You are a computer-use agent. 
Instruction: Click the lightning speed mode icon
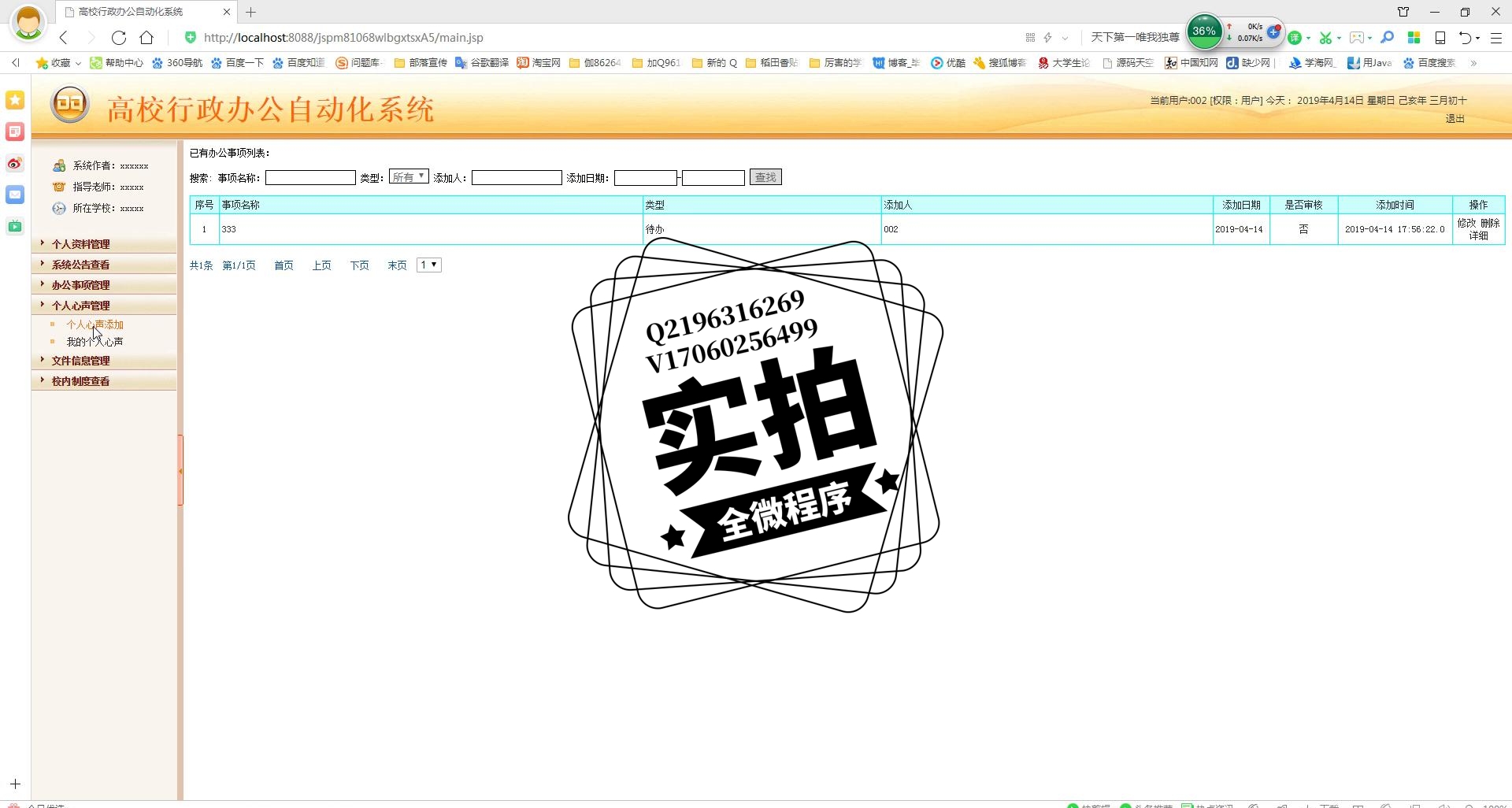pos(1047,37)
